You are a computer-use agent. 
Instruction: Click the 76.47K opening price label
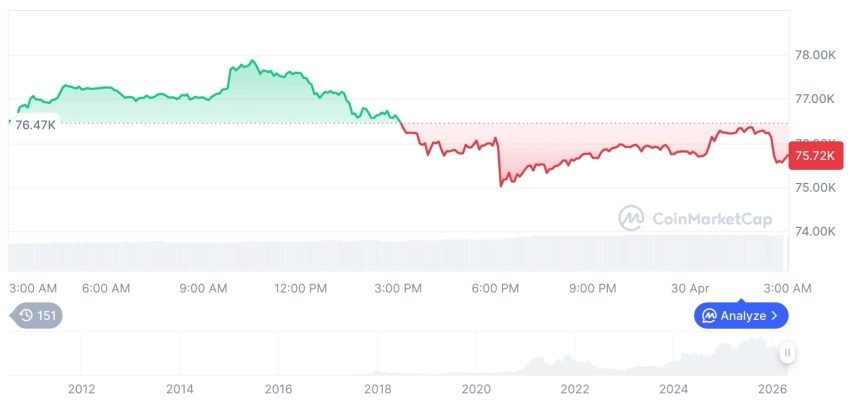coord(36,124)
